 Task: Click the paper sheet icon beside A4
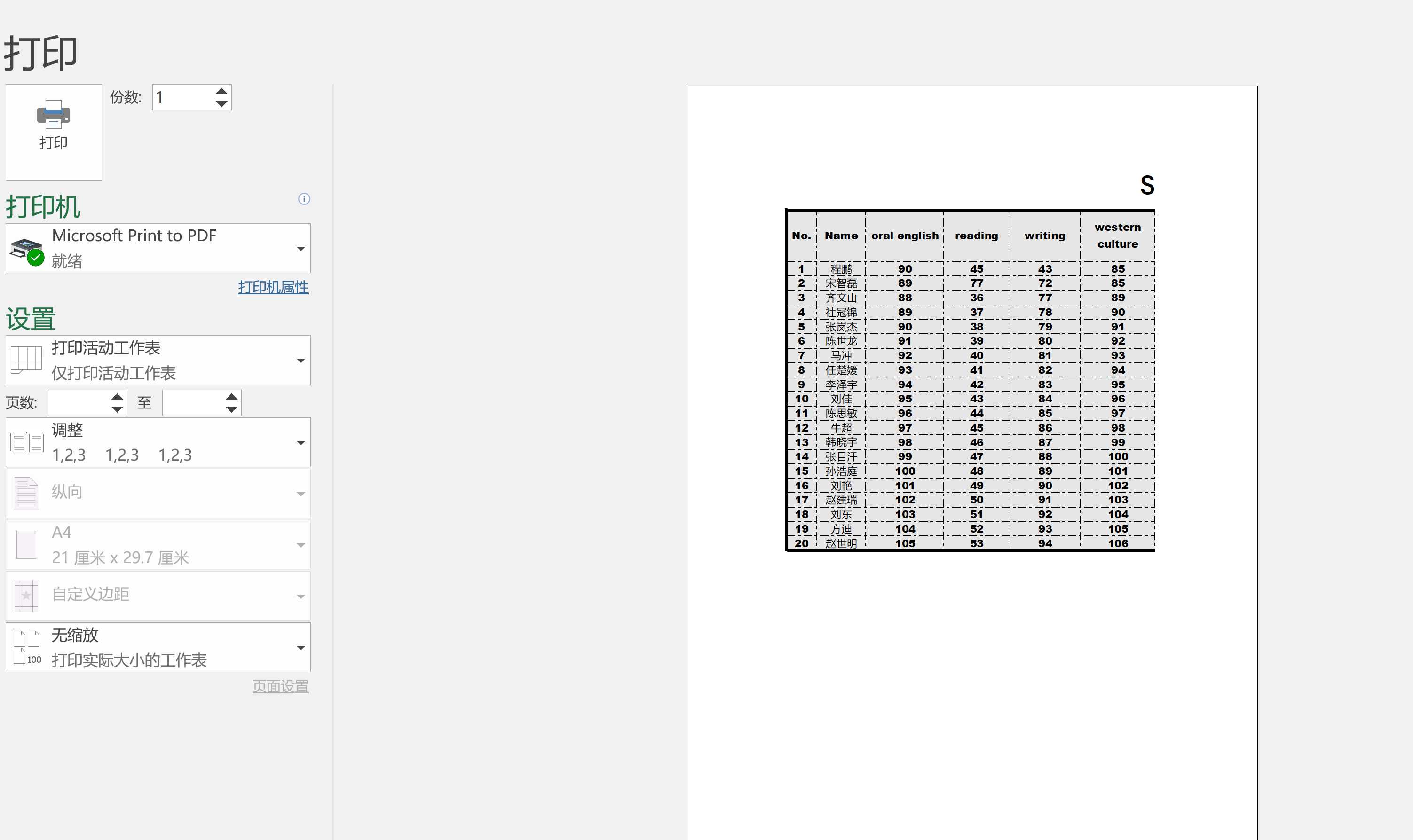(x=26, y=544)
